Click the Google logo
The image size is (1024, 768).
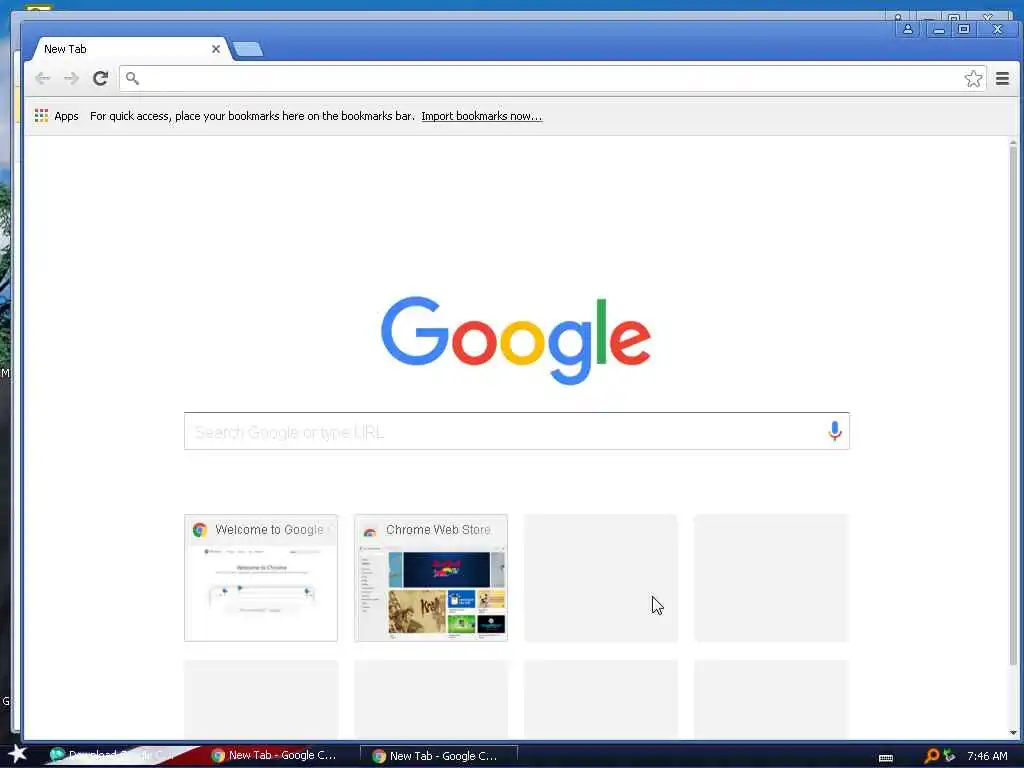pos(516,340)
